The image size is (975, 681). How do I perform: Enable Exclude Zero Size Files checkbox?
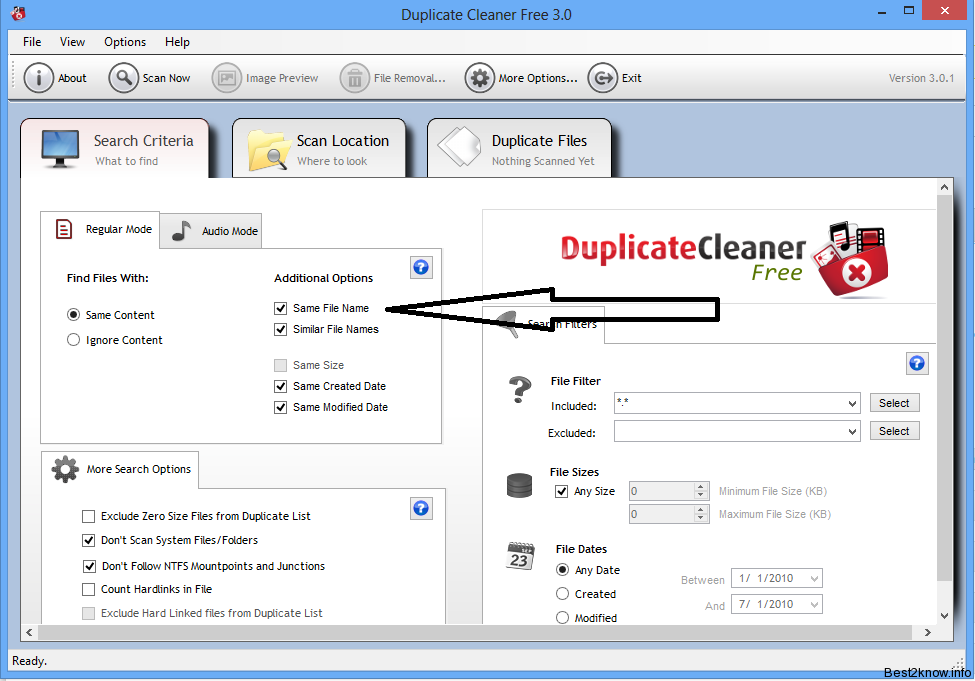point(88,516)
